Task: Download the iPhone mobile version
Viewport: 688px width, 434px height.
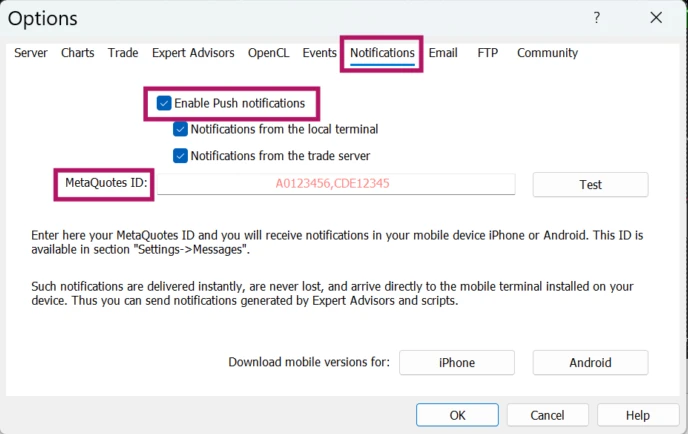Action: 457,362
